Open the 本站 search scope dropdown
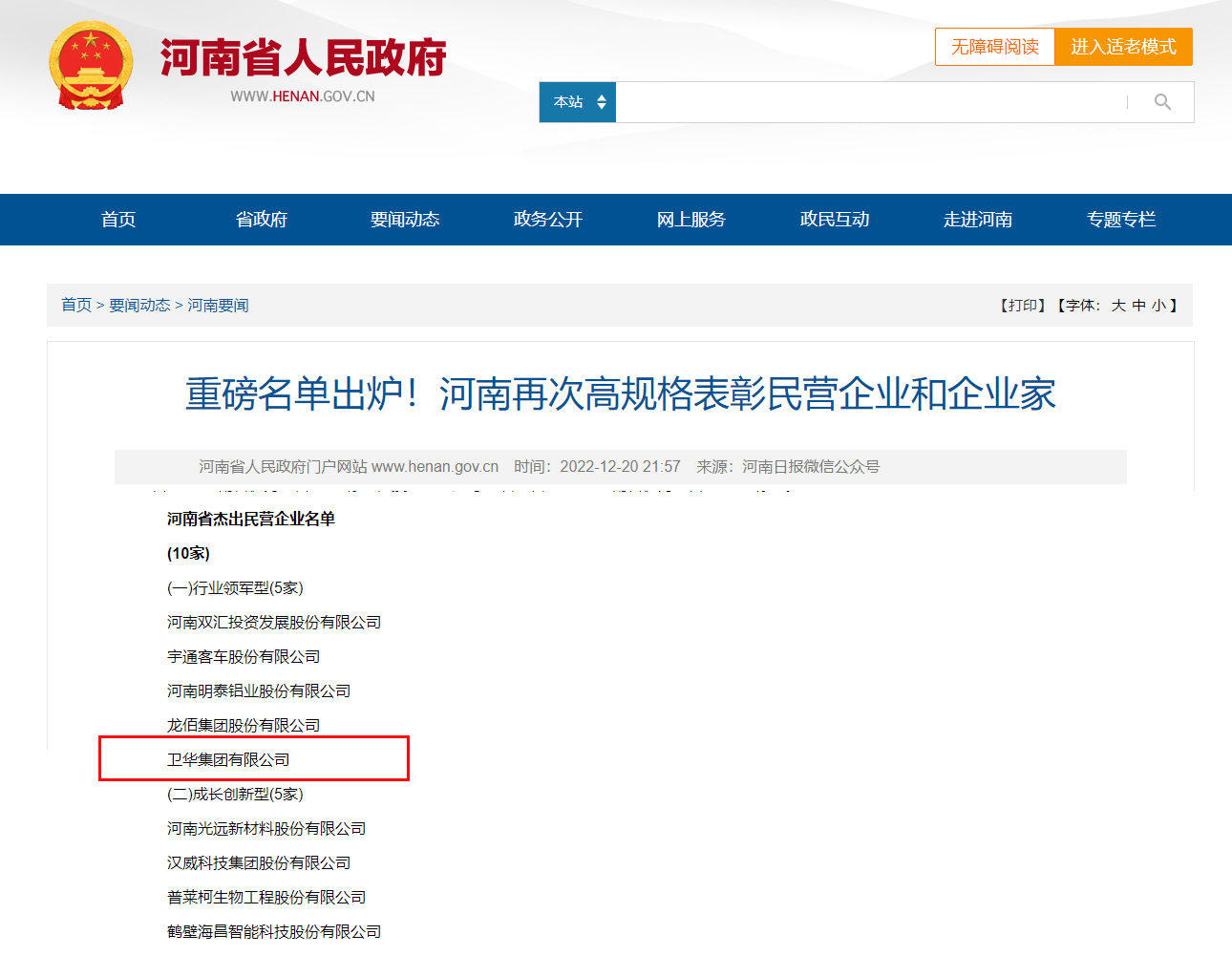The image size is (1232, 956). (x=577, y=101)
